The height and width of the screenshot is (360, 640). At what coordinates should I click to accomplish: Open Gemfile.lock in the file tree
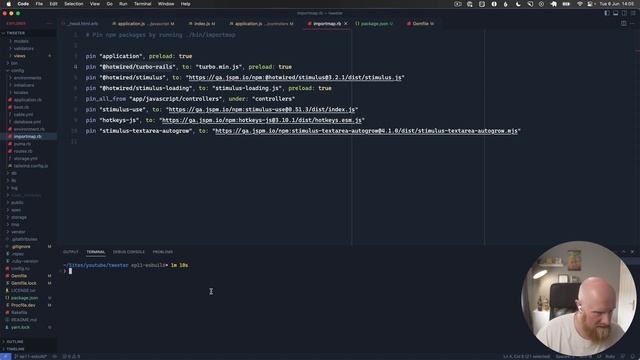pos(23,283)
